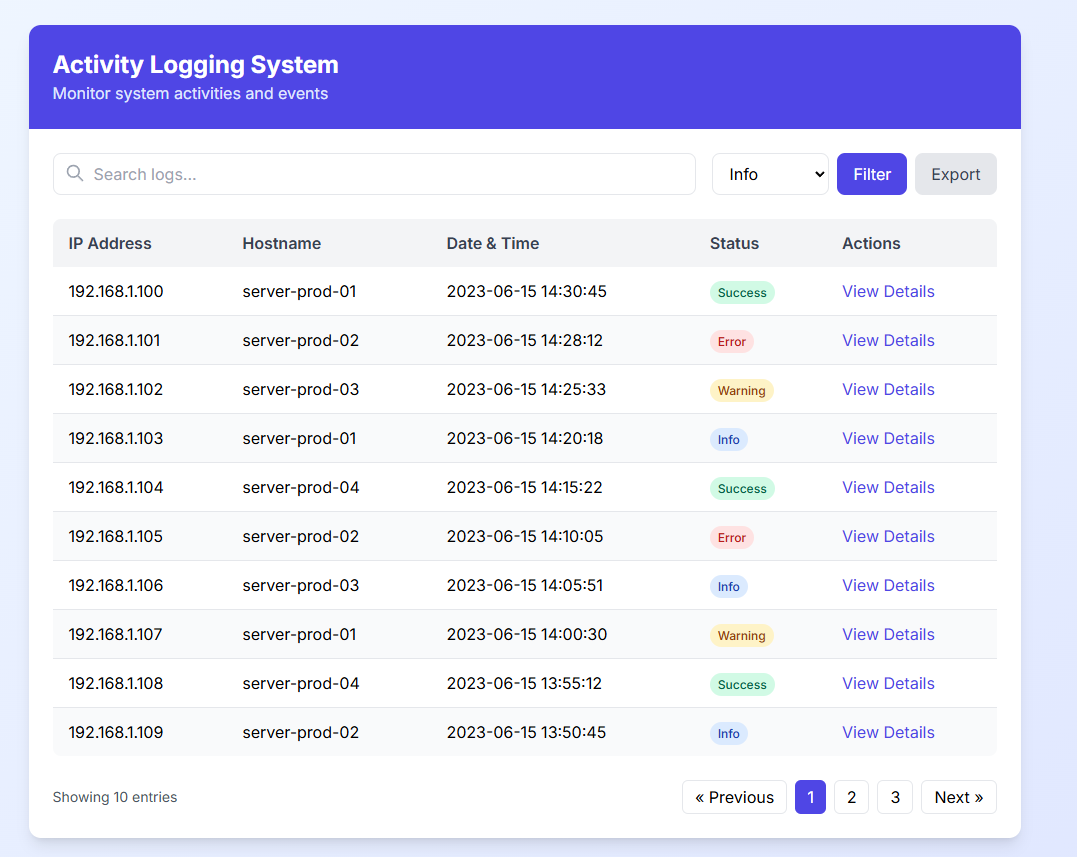Click timestamp 2023-06-15 14:05:51
This screenshot has height=857, width=1077.
(525, 585)
